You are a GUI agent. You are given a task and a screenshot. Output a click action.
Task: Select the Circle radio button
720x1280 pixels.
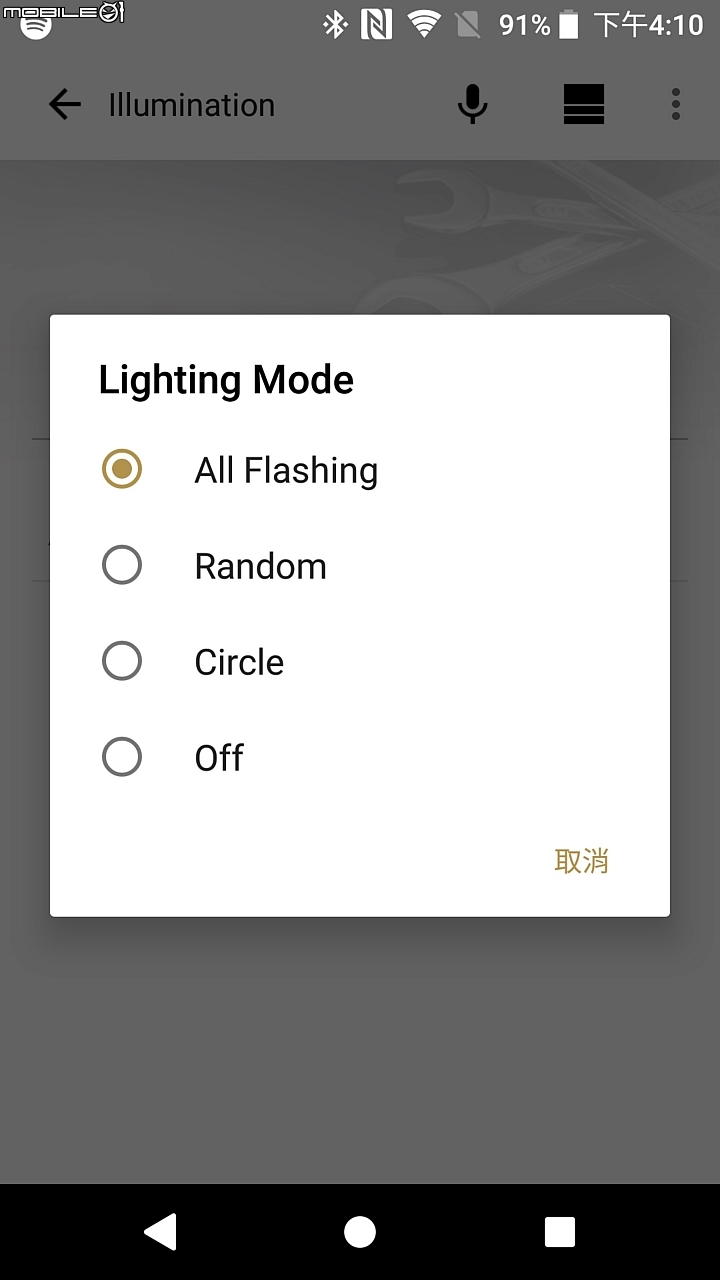pyautogui.click(x=122, y=661)
